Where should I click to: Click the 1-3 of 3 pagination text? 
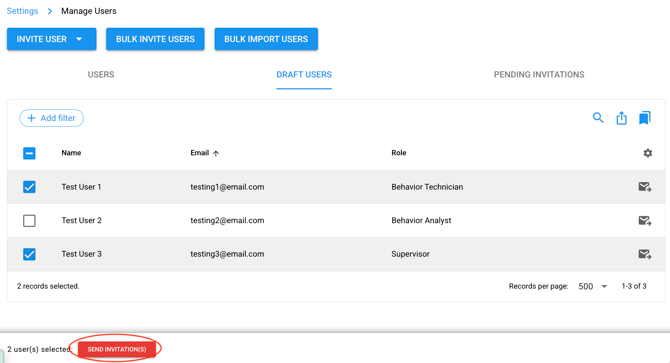click(634, 286)
